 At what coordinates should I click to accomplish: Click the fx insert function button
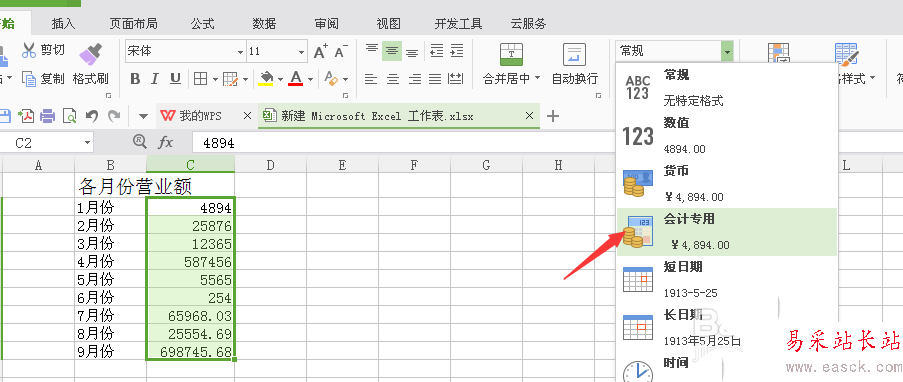coord(165,142)
